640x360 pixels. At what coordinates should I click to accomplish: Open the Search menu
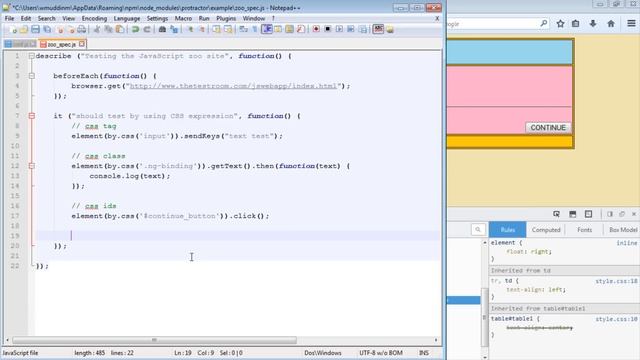click(47, 19)
